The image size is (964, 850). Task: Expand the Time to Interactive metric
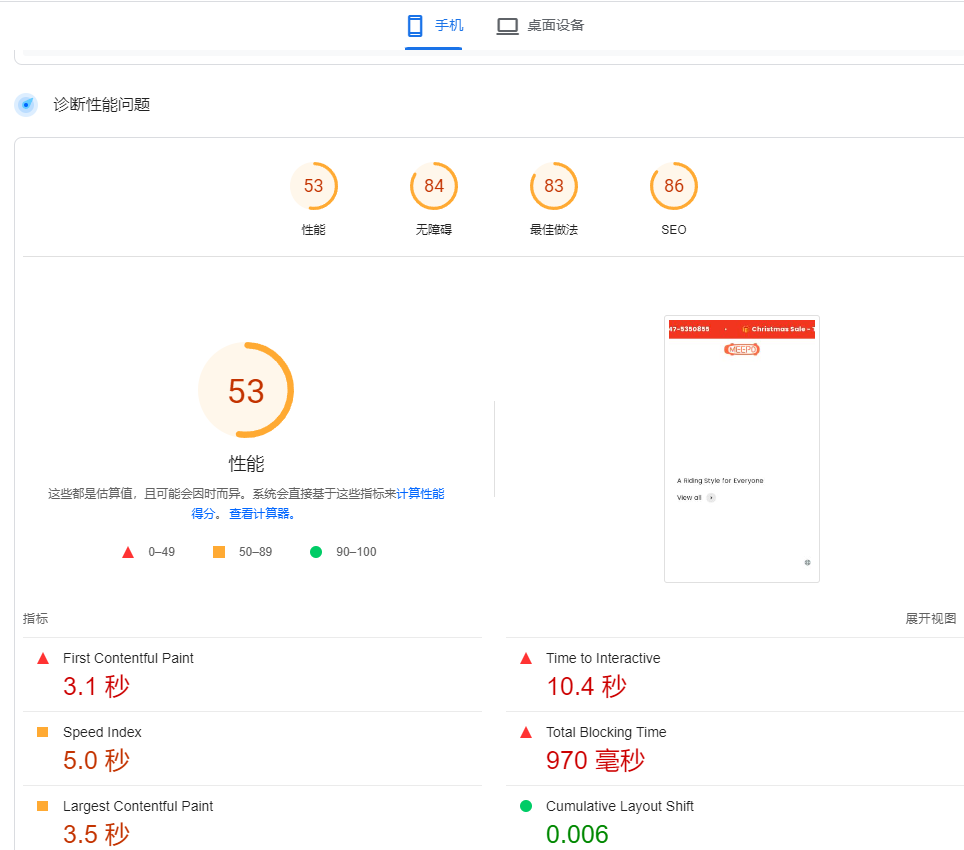coord(602,658)
